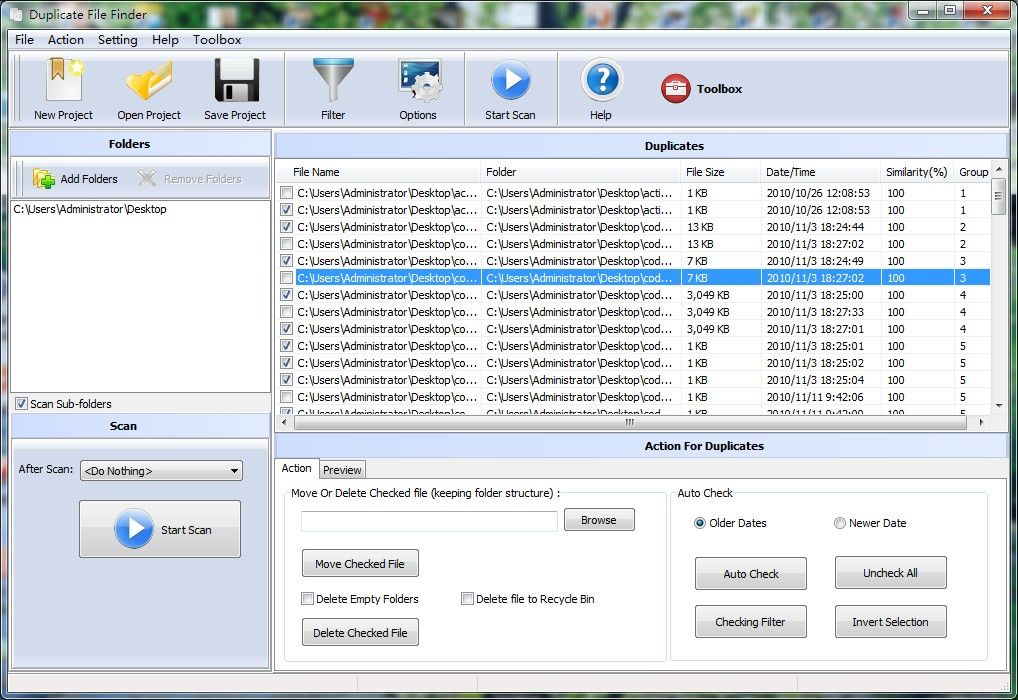The width and height of the screenshot is (1018, 700).
Task: Sort by File Size column header
Action: [721, 172]
